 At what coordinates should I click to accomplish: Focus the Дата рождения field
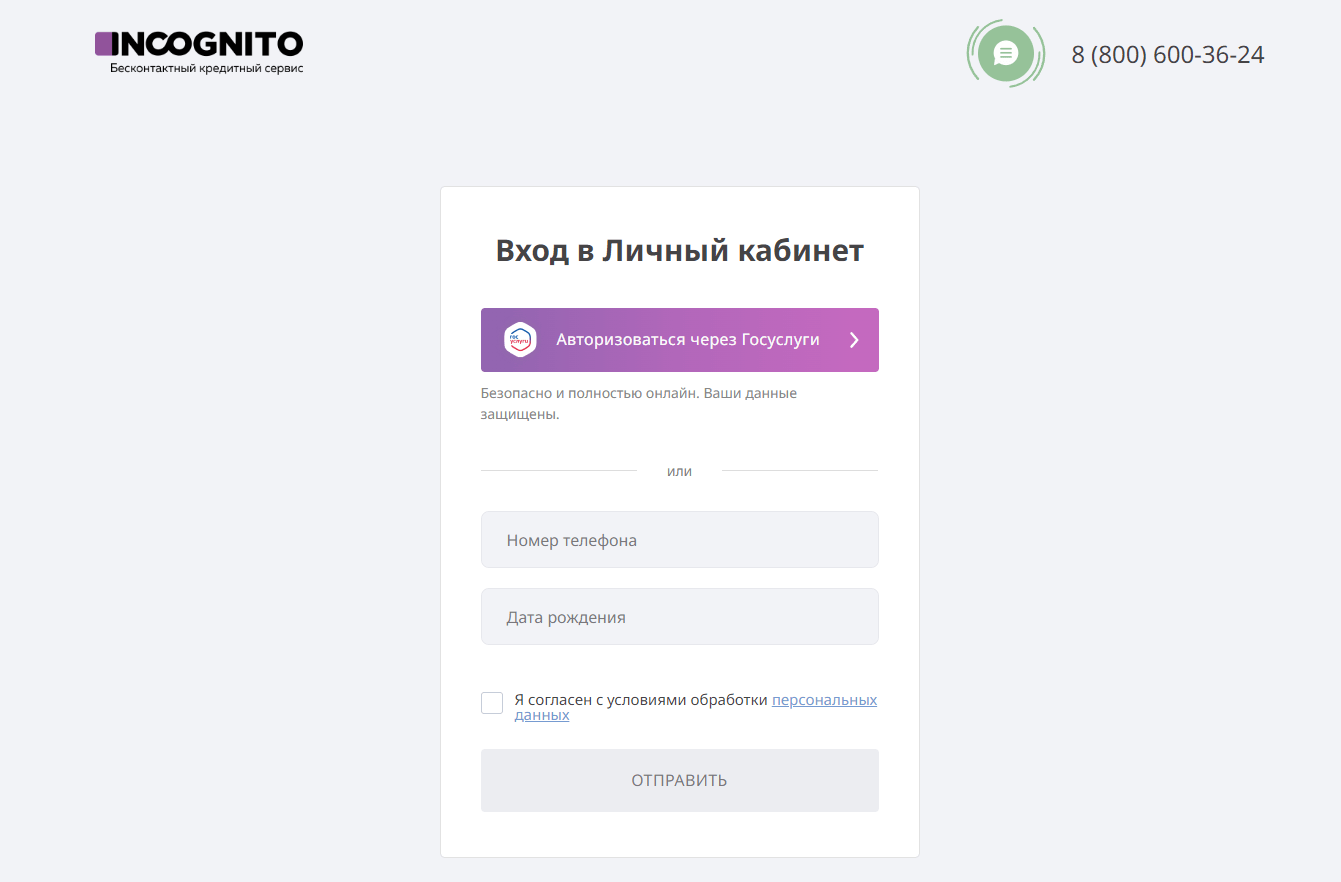pos(680,617)
